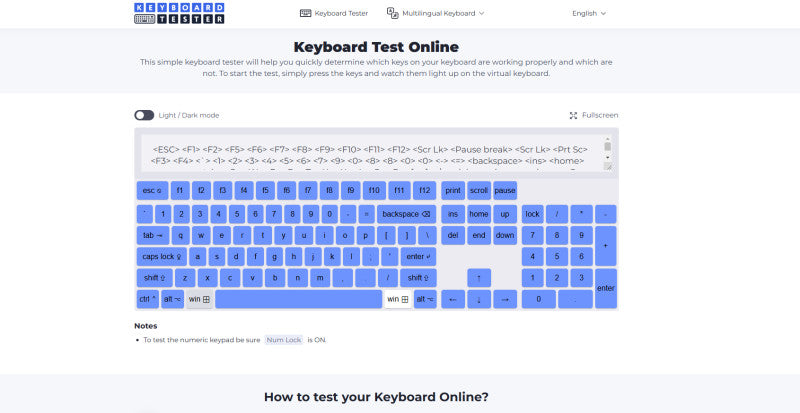This screenshot has height=413, width=800.
Task: Click the Notes heading
Action: (x=145, y=326)
